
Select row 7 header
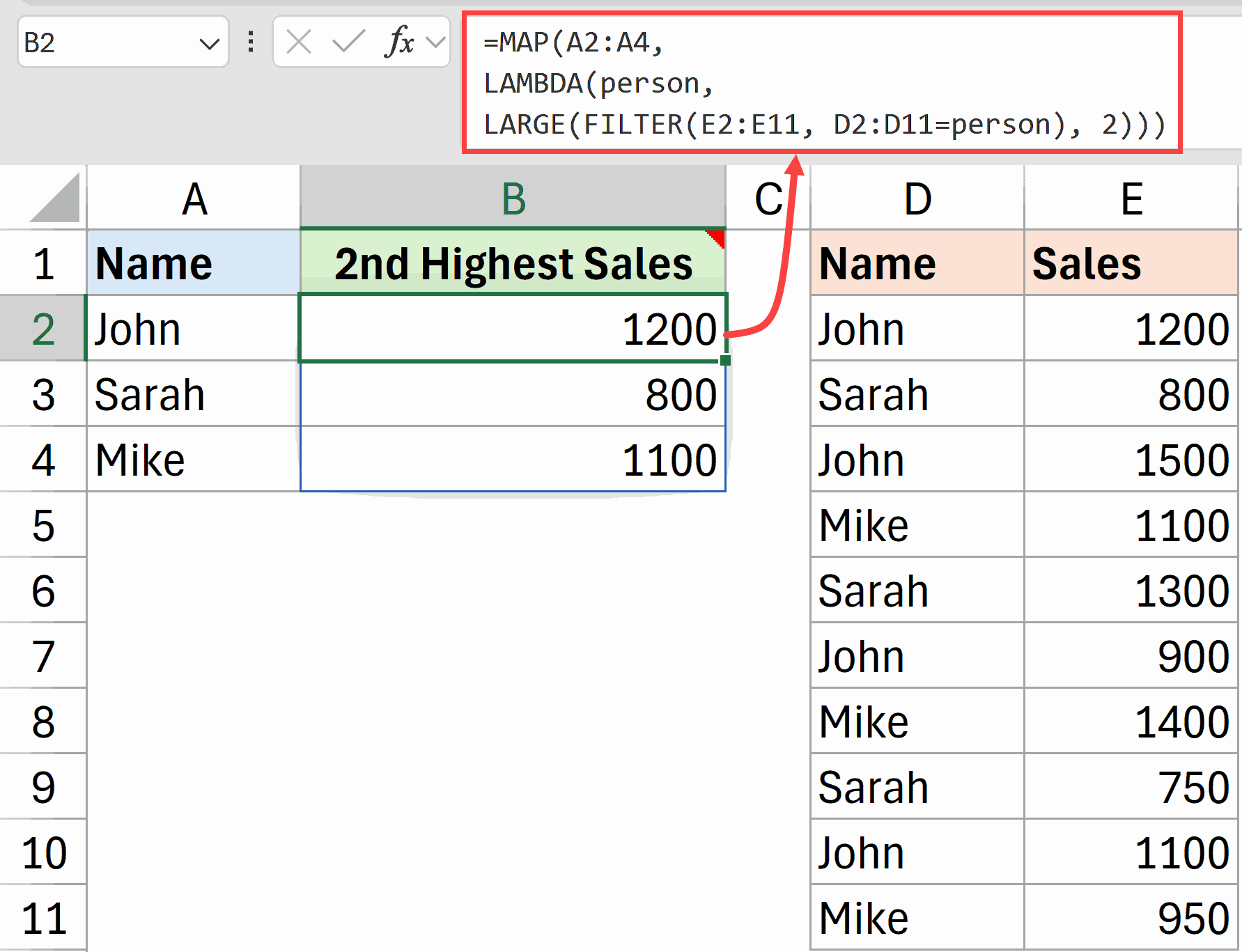click(x=43, y=655)
